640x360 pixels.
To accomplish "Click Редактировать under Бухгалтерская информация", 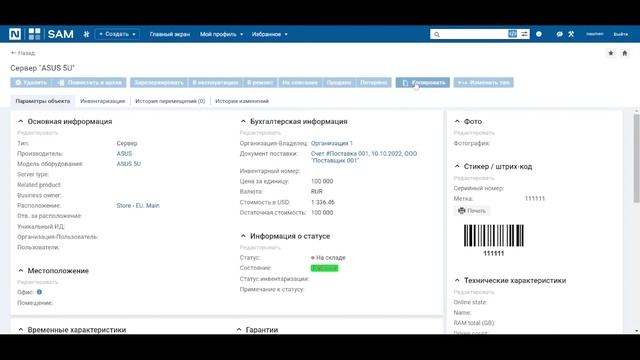I will [260, 133].
